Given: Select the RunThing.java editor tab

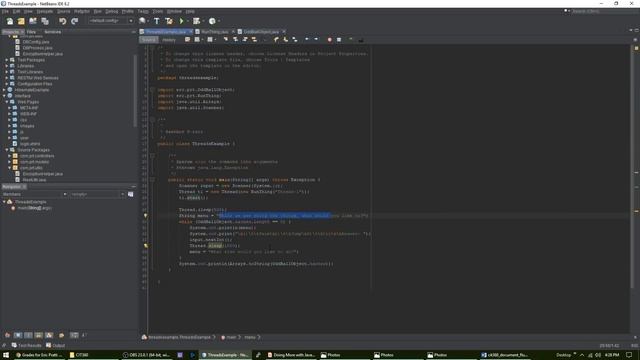Looking at the screenshot, I should click(215, 31).
